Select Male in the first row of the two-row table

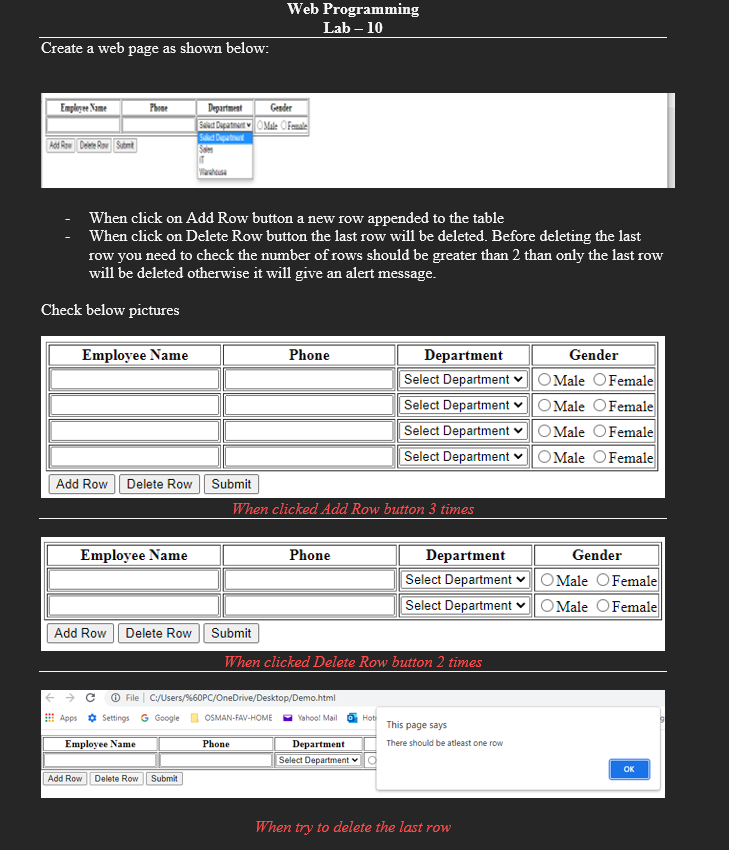click(547, 579)
